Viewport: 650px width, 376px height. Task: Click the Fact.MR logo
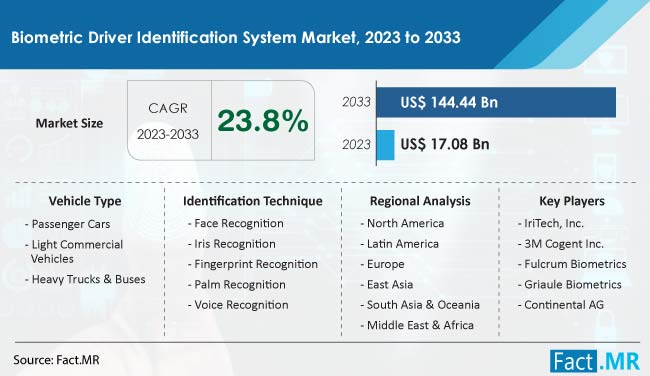[595, 361]
